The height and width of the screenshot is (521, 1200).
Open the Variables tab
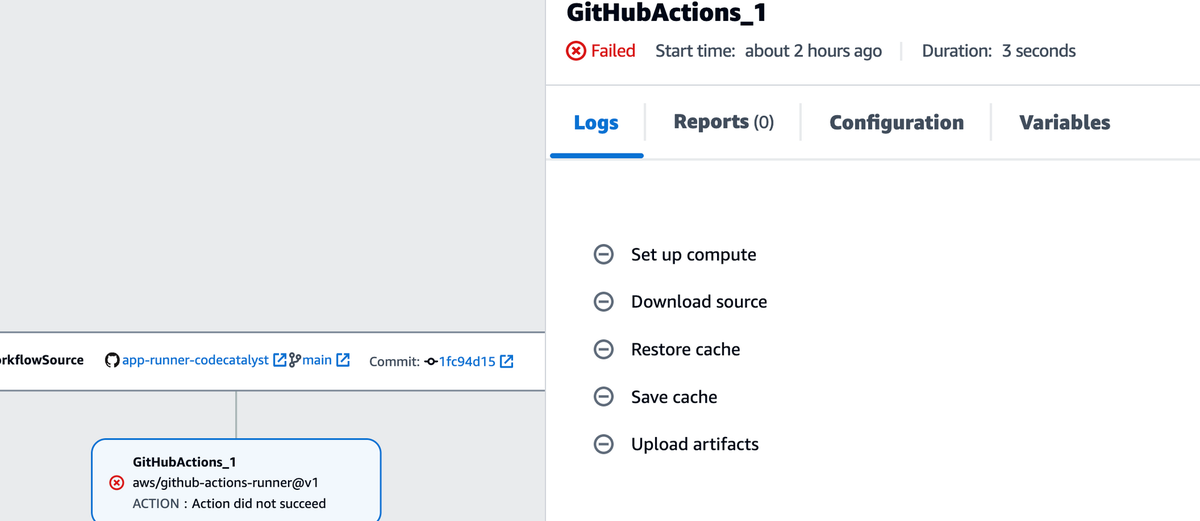[1064, 123]
